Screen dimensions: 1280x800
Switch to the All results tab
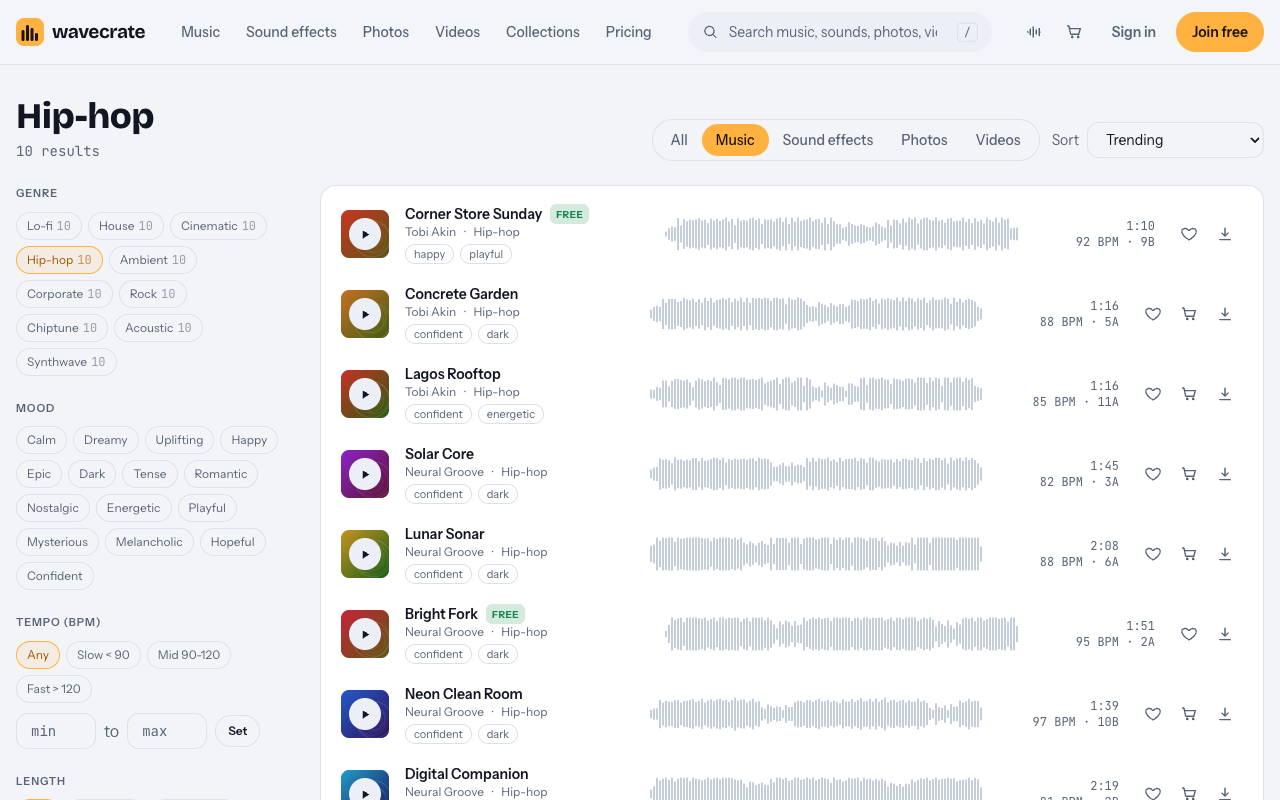point(679,140)
